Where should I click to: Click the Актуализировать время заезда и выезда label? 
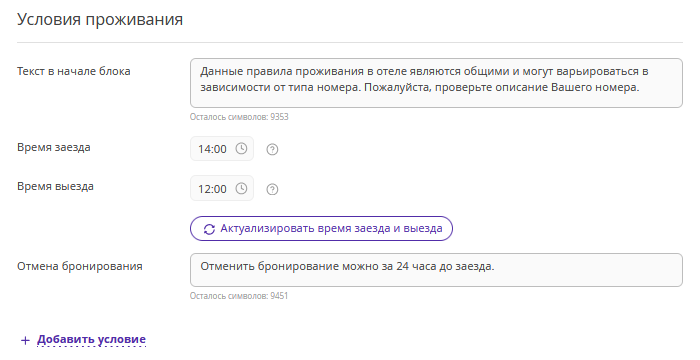tap(331, 228)
